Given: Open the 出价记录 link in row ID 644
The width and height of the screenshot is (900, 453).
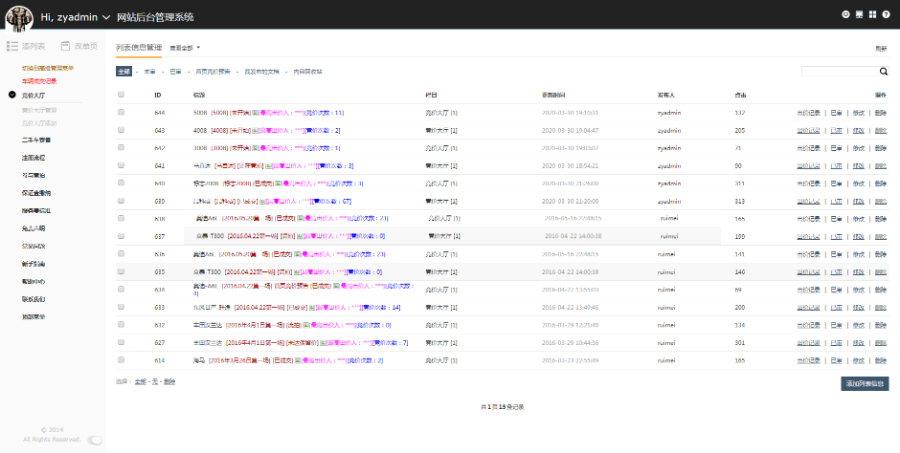Looking at the screenshot, I should click(808, 113).
